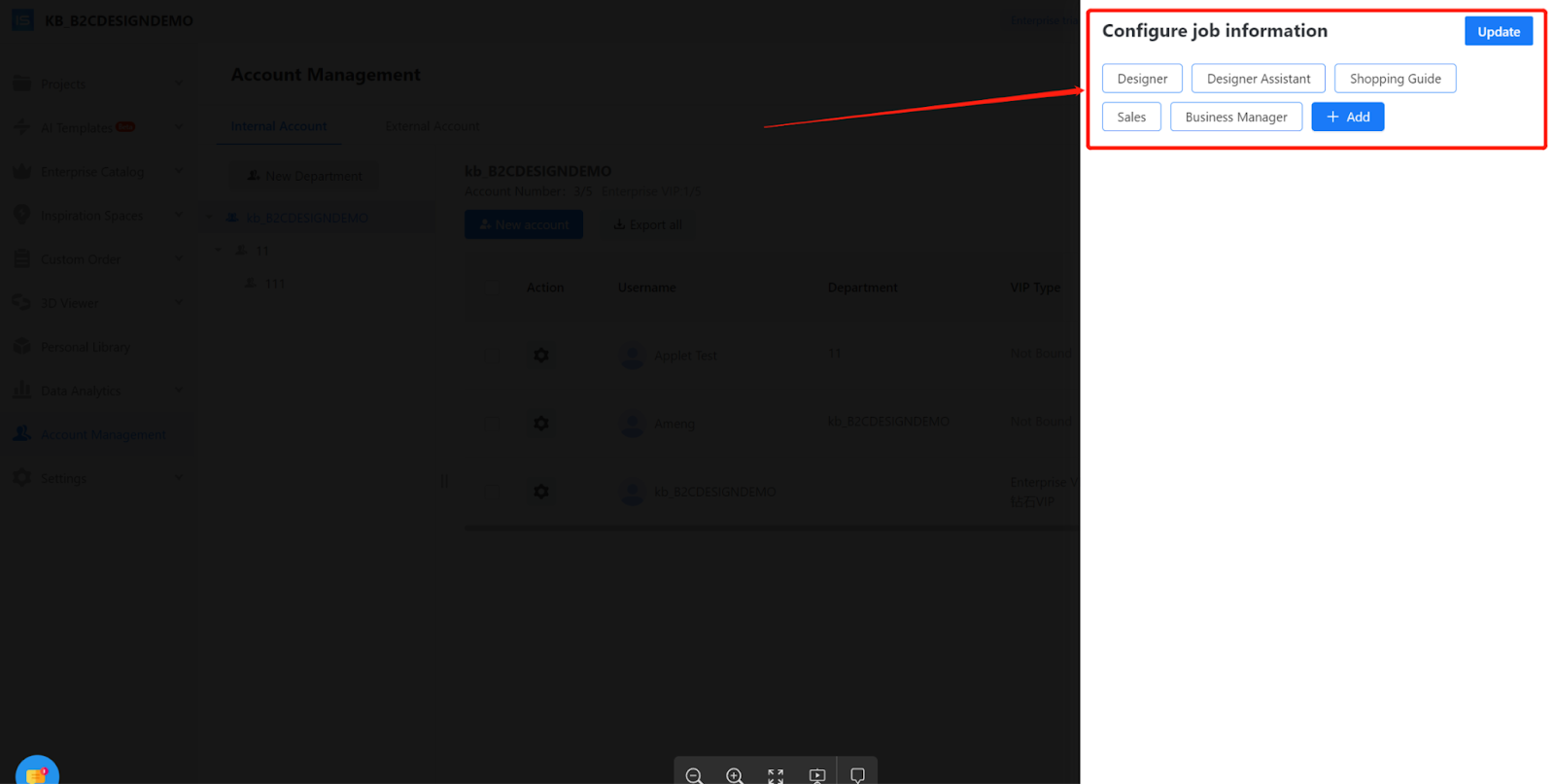Switch to the External Account tab

pos(432,126)
